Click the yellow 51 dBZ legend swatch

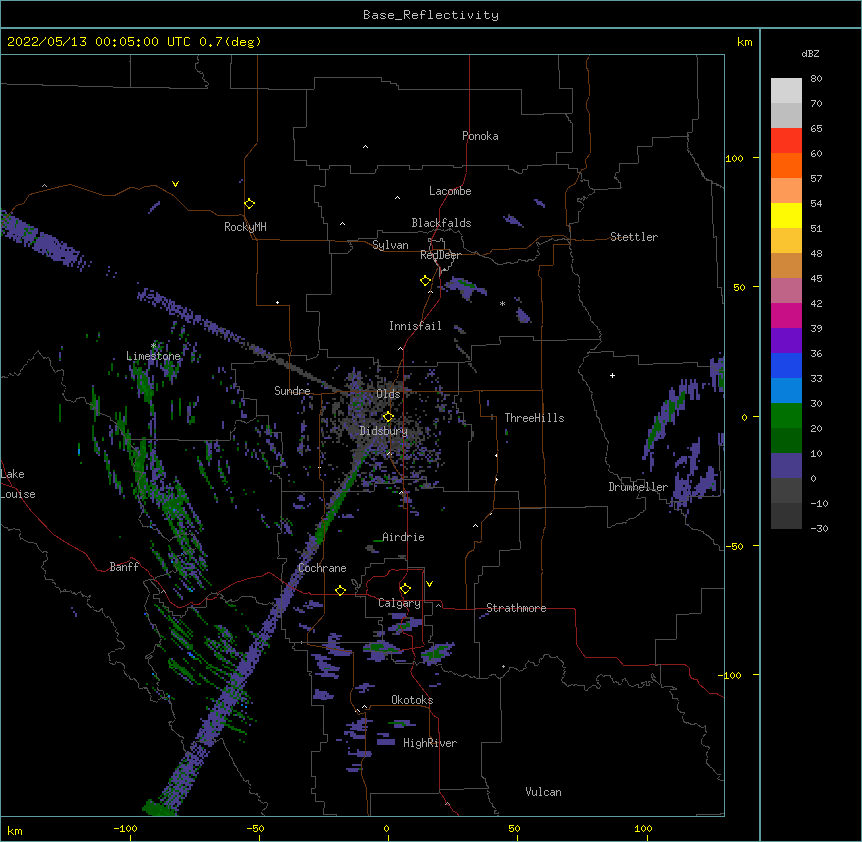(x=786, y=215)
